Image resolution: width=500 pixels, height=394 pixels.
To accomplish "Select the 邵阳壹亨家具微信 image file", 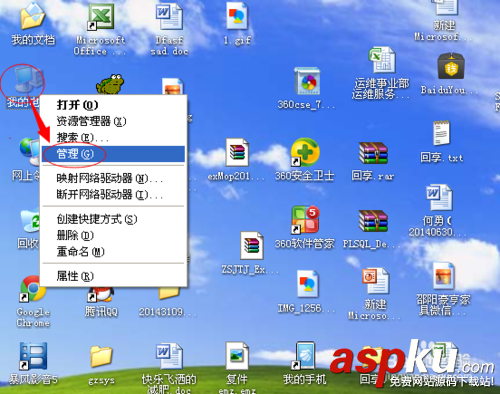I will [443, 277].
